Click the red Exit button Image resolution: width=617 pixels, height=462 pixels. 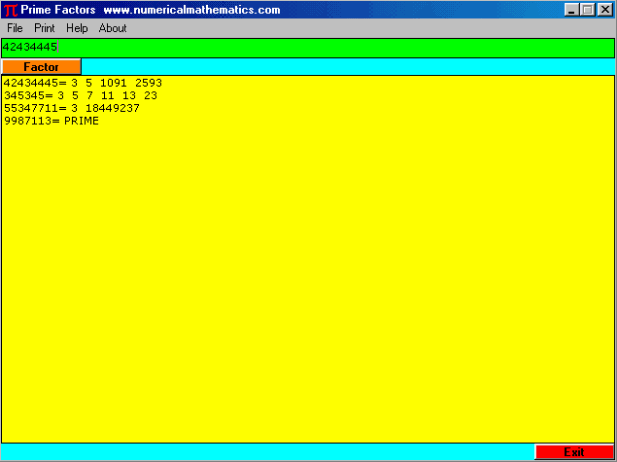(574, 452)
